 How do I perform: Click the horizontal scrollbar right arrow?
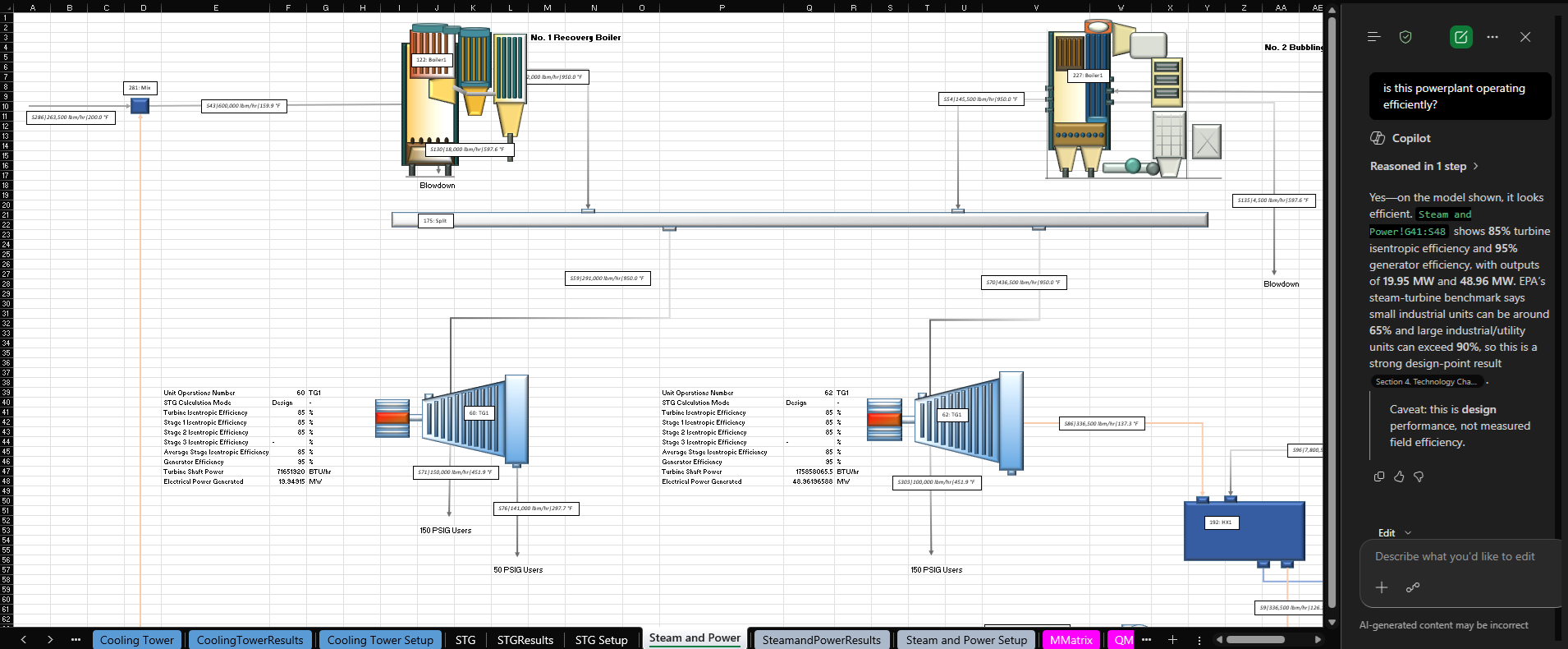1318,640
